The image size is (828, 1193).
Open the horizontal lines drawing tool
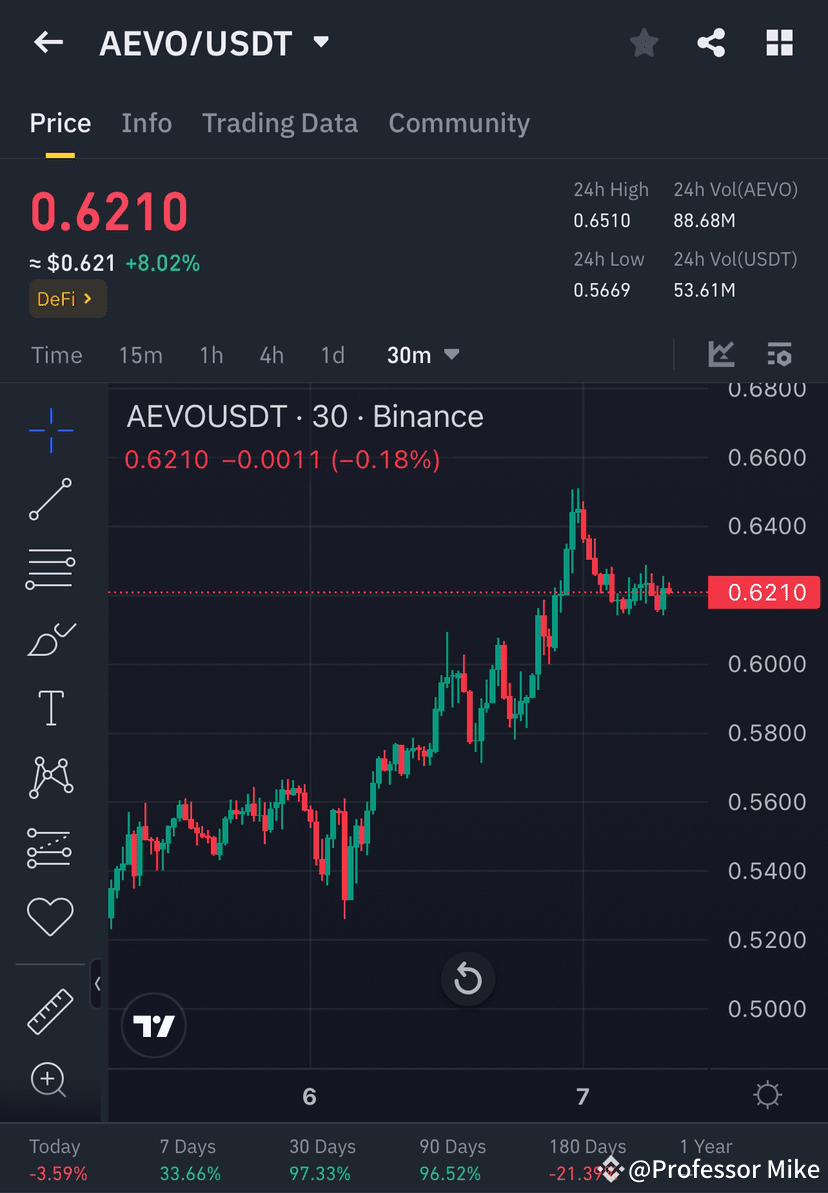(49, 569)
